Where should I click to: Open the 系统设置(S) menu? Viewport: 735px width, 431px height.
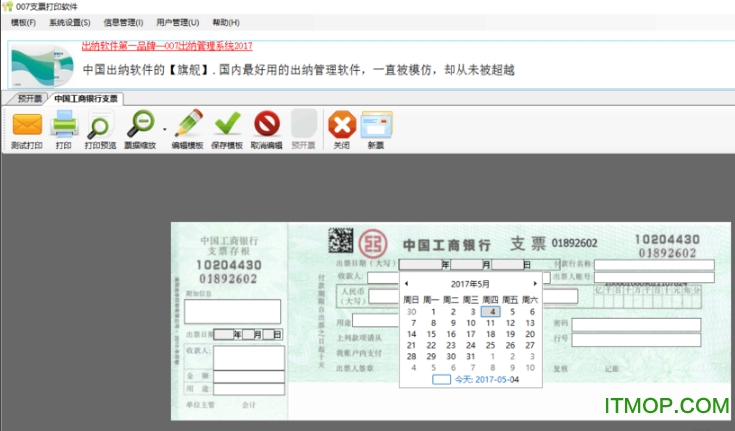click(x=69, y=22)
